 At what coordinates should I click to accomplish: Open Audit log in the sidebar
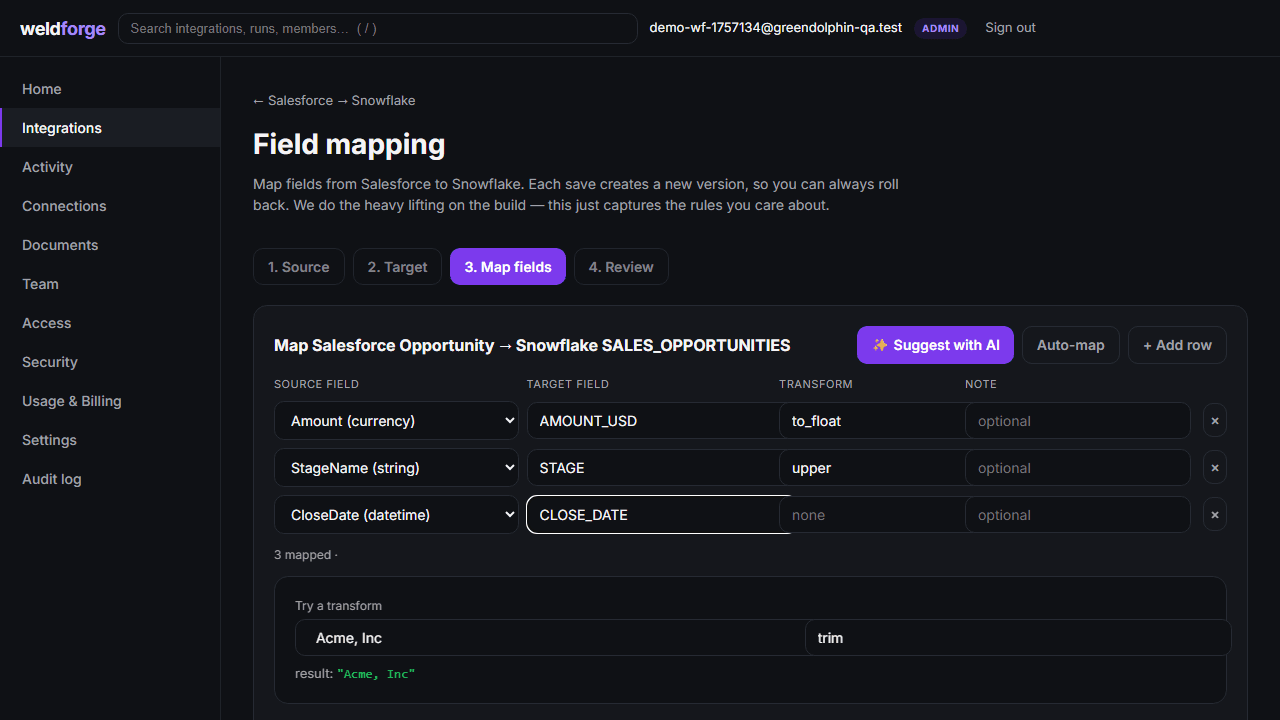[x=110, y=479]
